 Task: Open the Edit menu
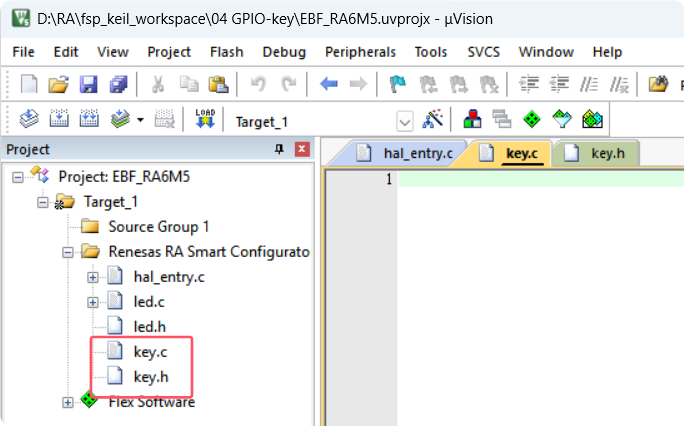coord(66,52)
